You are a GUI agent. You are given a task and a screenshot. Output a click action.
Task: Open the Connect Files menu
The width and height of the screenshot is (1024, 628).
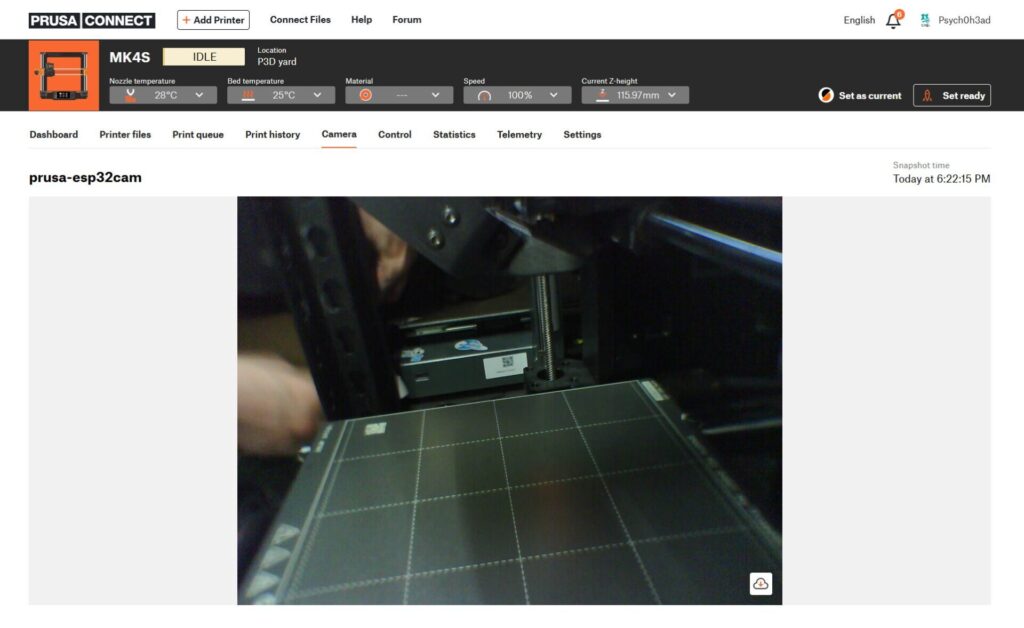point(300,20)
